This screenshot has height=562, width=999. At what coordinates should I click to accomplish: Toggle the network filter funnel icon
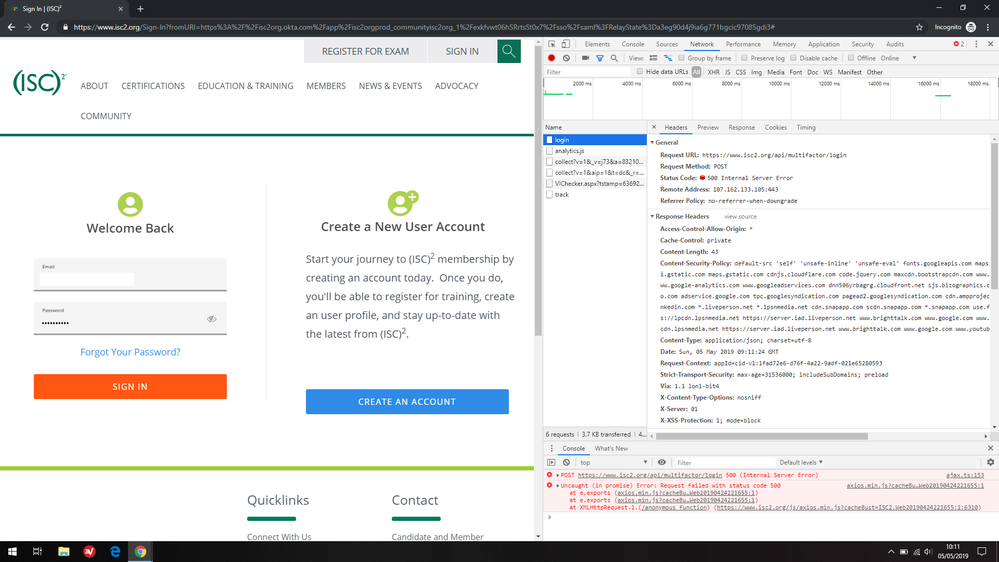[x=600, y=58]
